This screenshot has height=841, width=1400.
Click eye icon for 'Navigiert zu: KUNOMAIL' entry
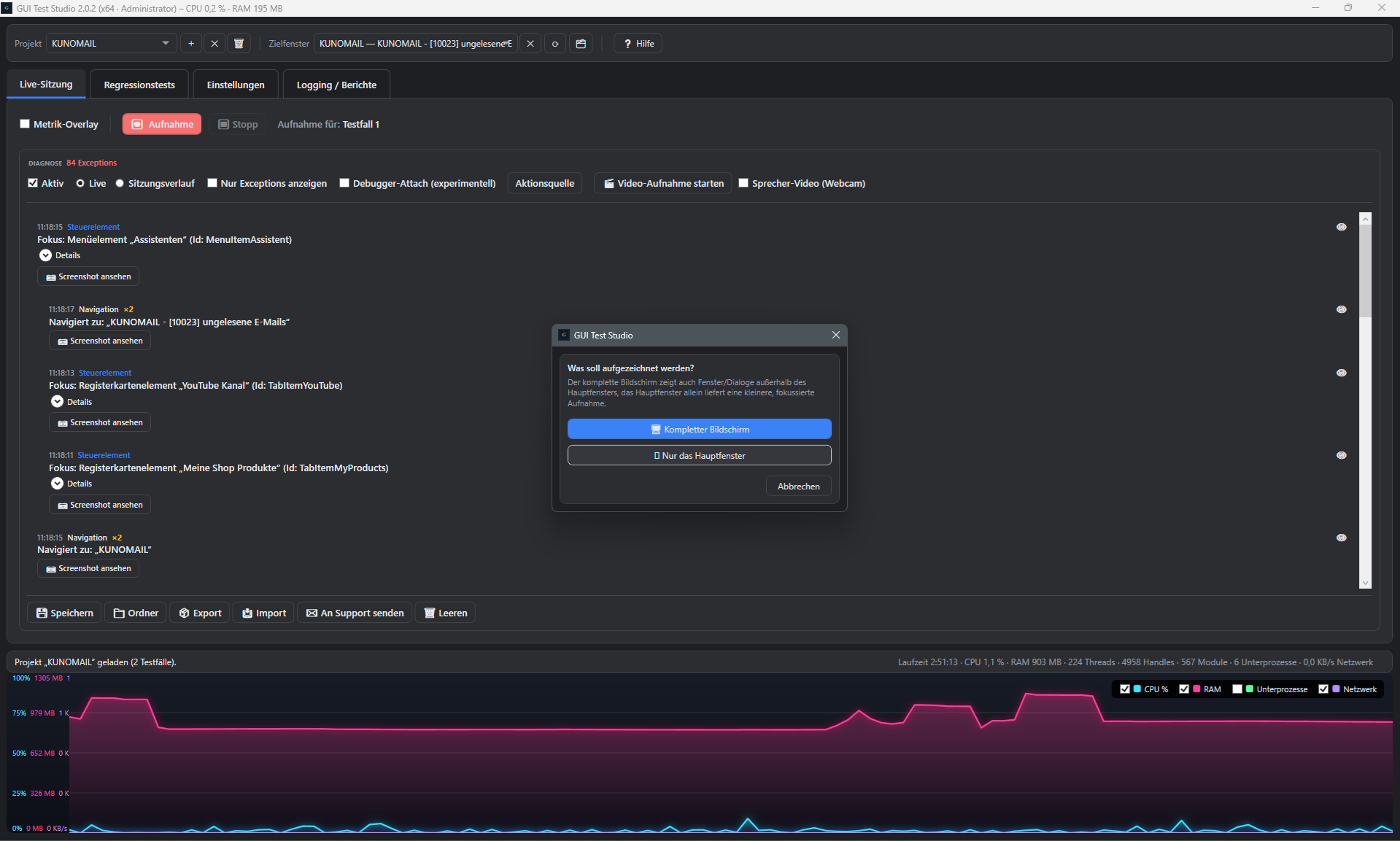coord(1341,538)
